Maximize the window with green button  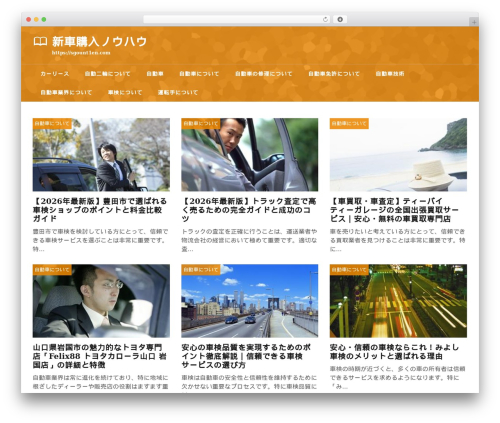point(44,20)
